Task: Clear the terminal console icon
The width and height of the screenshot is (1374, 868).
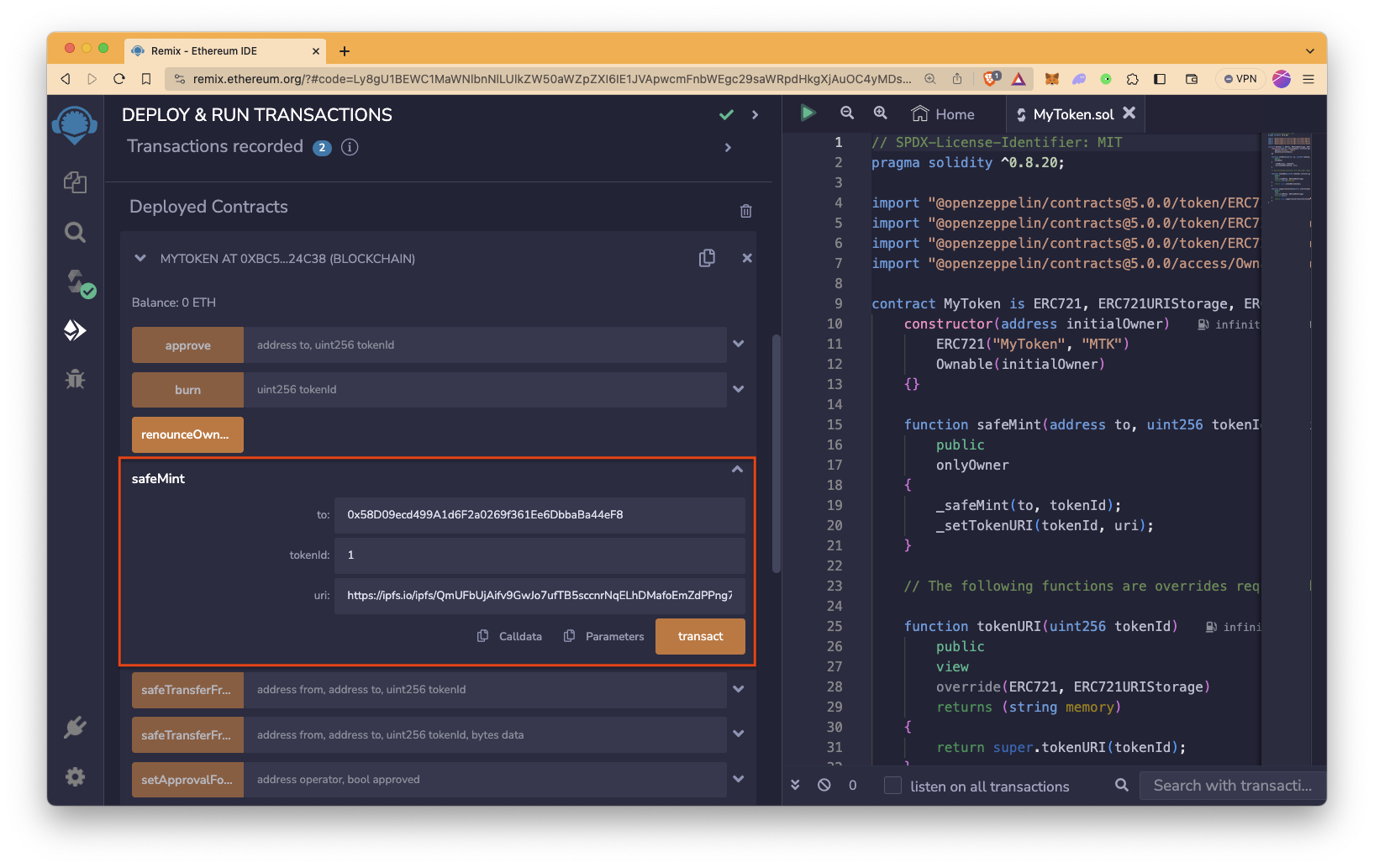Action: tap(824, 785)
